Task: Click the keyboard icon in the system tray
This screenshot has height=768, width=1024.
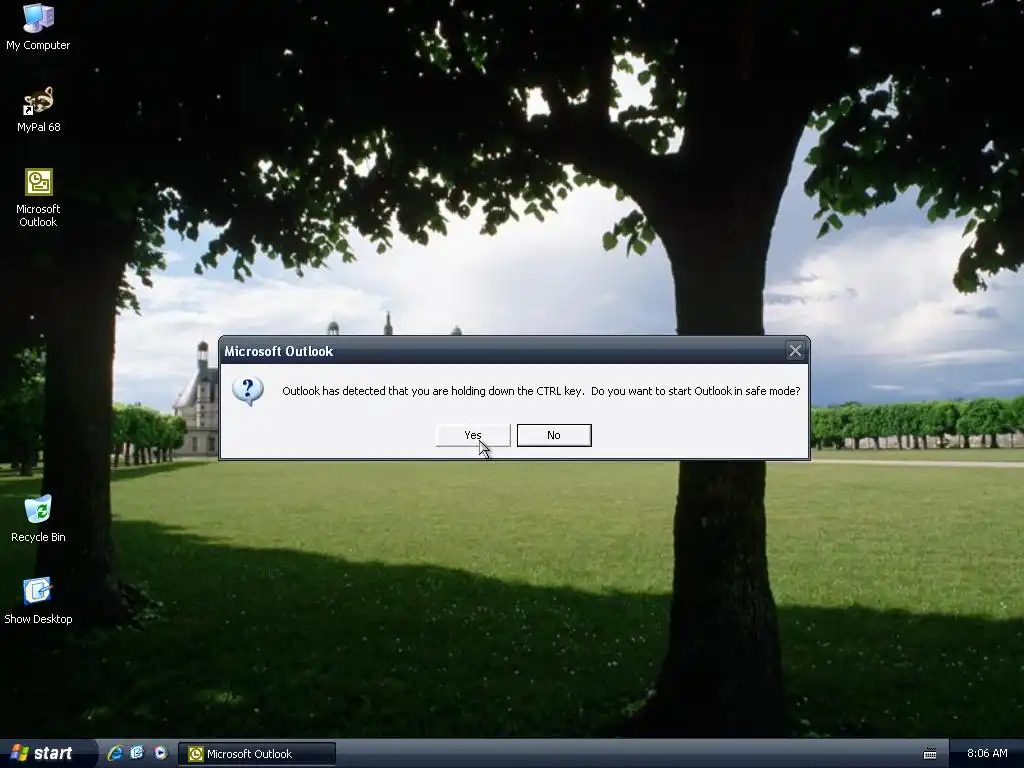Action: point(930,754)
